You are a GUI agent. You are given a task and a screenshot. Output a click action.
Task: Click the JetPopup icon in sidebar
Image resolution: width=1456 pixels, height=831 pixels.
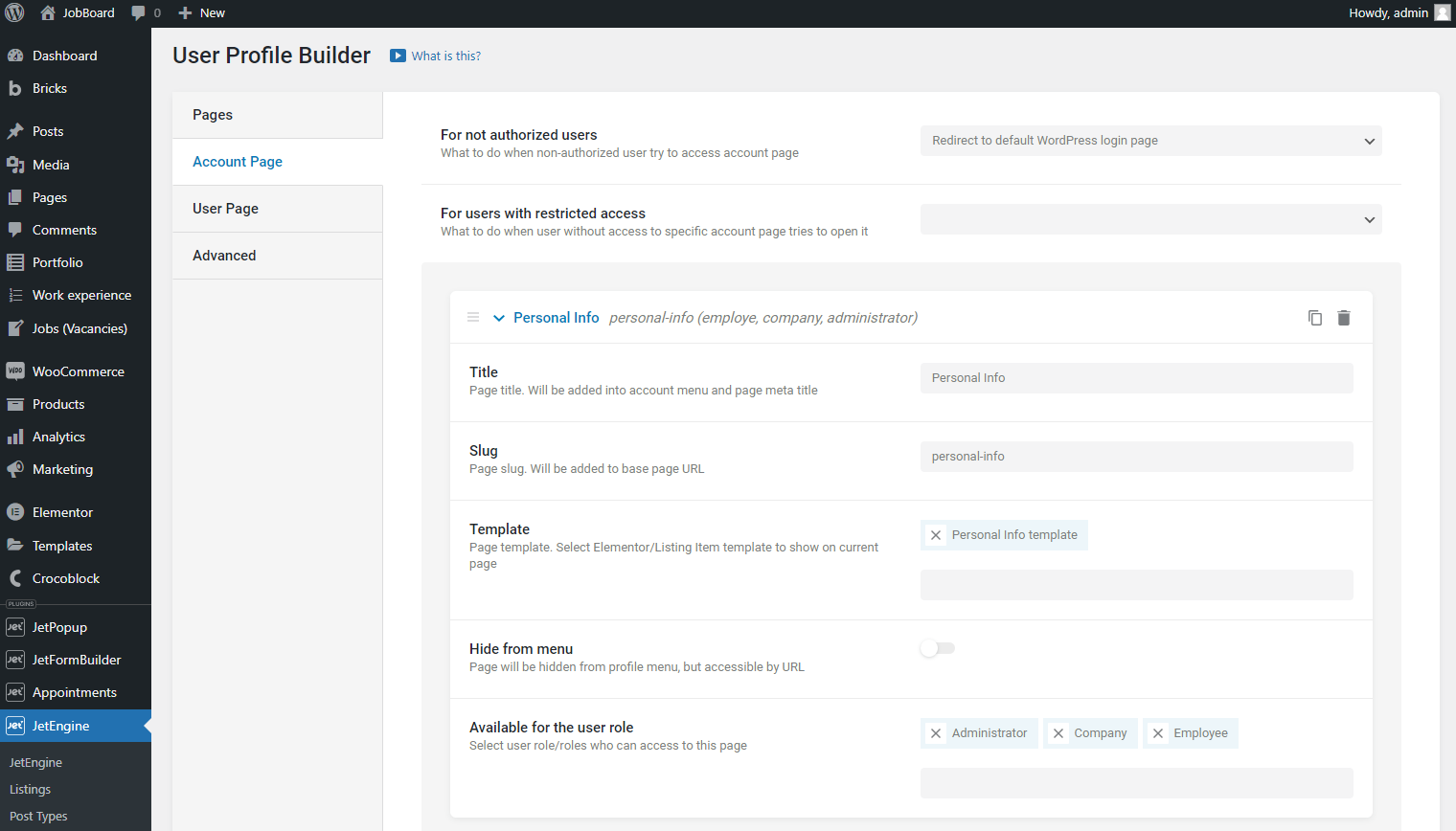click(x=15, y=627)
